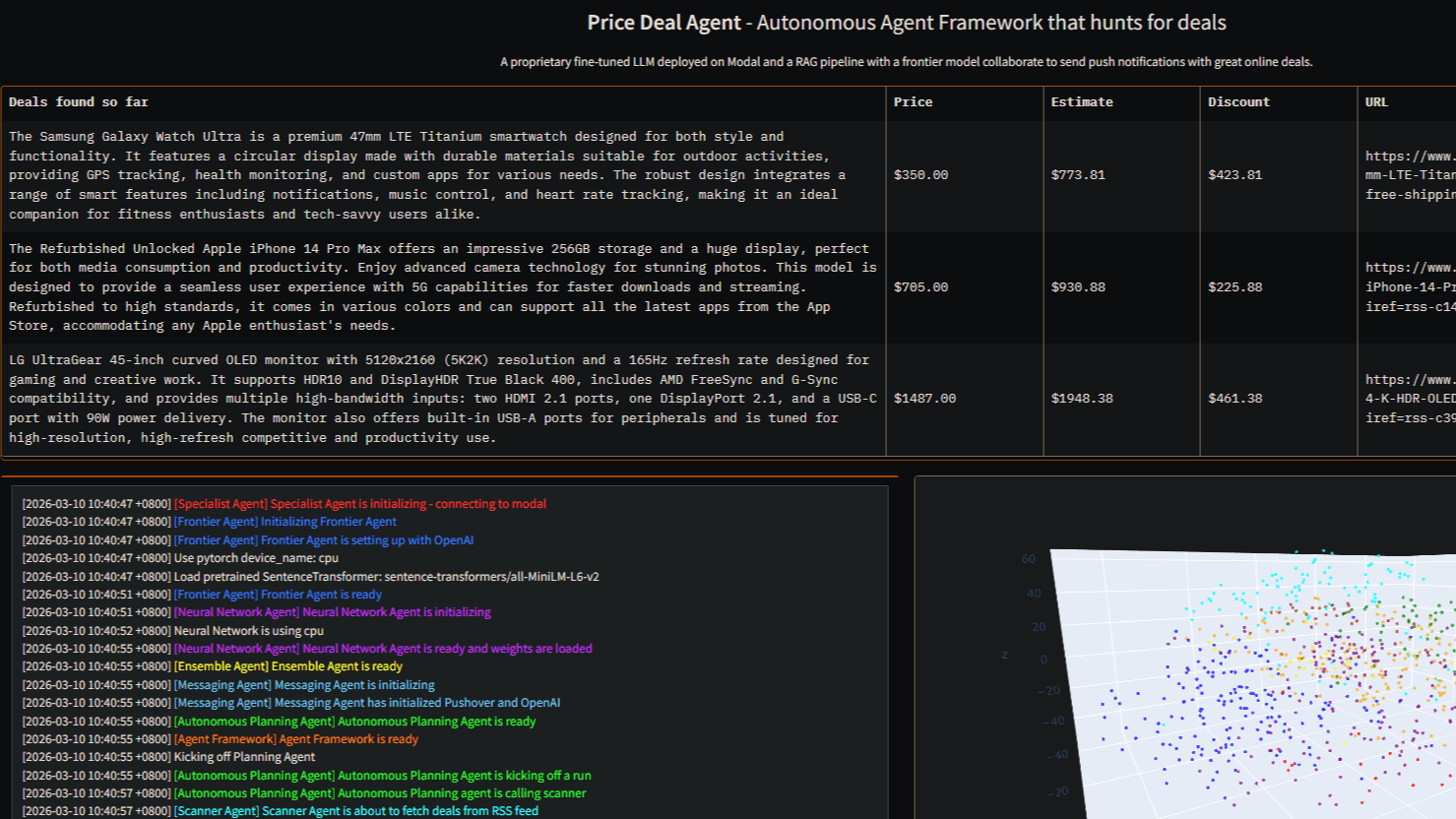Click the orange "Agent Framework is ready" log line
The width and height of the screenshot is (1456, 819).
pos(220,739)
